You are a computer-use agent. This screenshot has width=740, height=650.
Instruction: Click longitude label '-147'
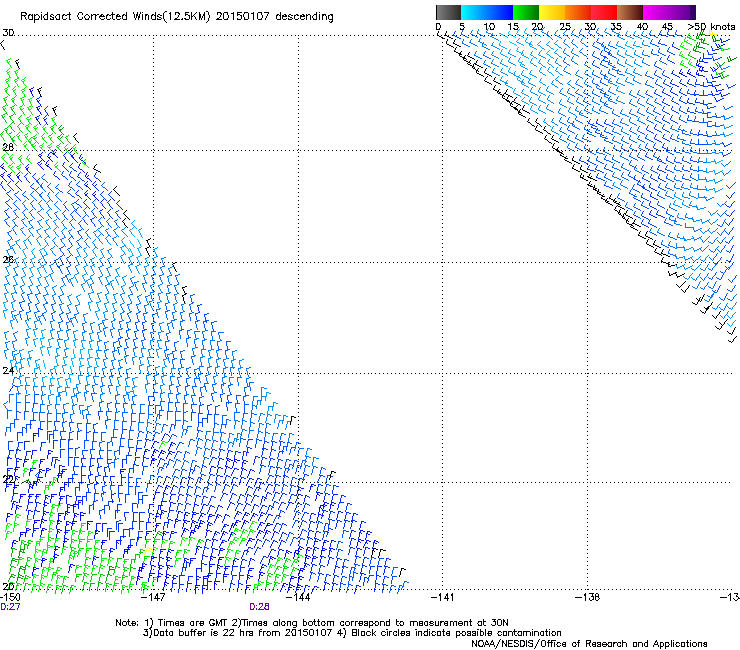[153, 597]
